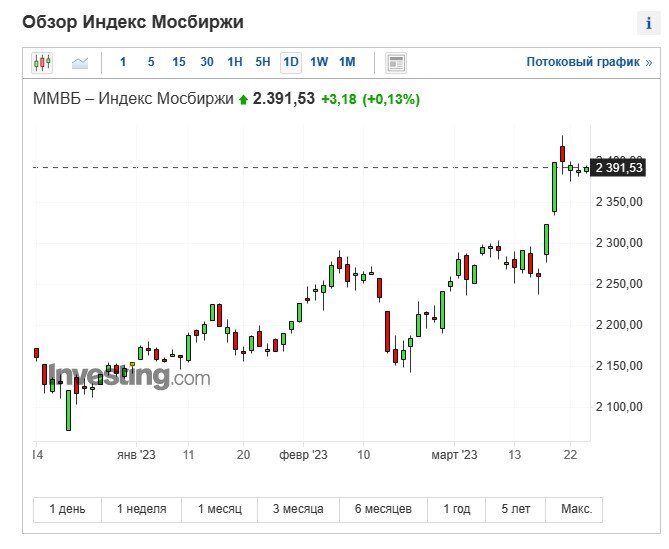Screen dimensions: 669x549
Task: Choose the 3 месяца range
Action: click(298, 509)
